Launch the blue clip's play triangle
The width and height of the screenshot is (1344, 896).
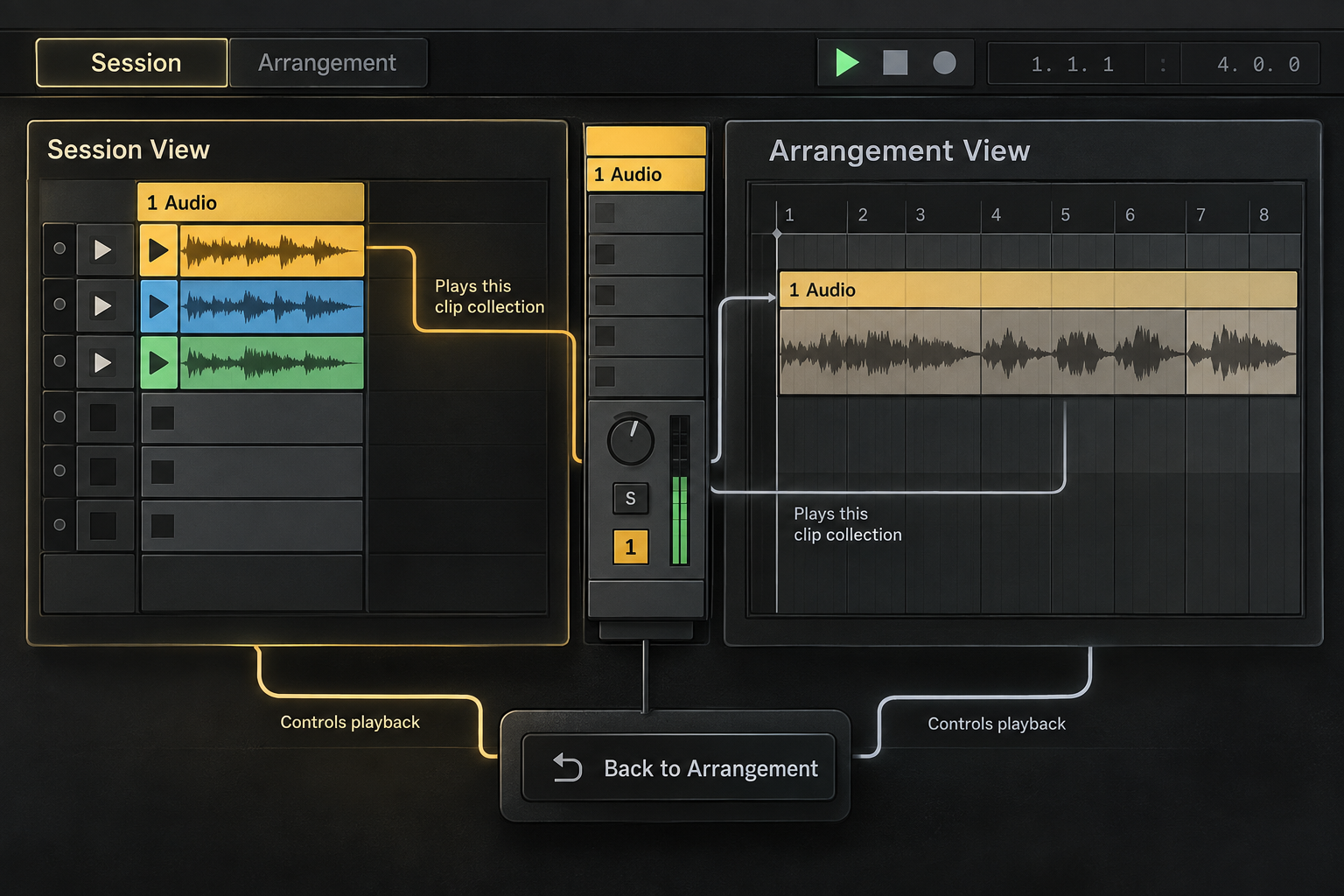(158, 306)
